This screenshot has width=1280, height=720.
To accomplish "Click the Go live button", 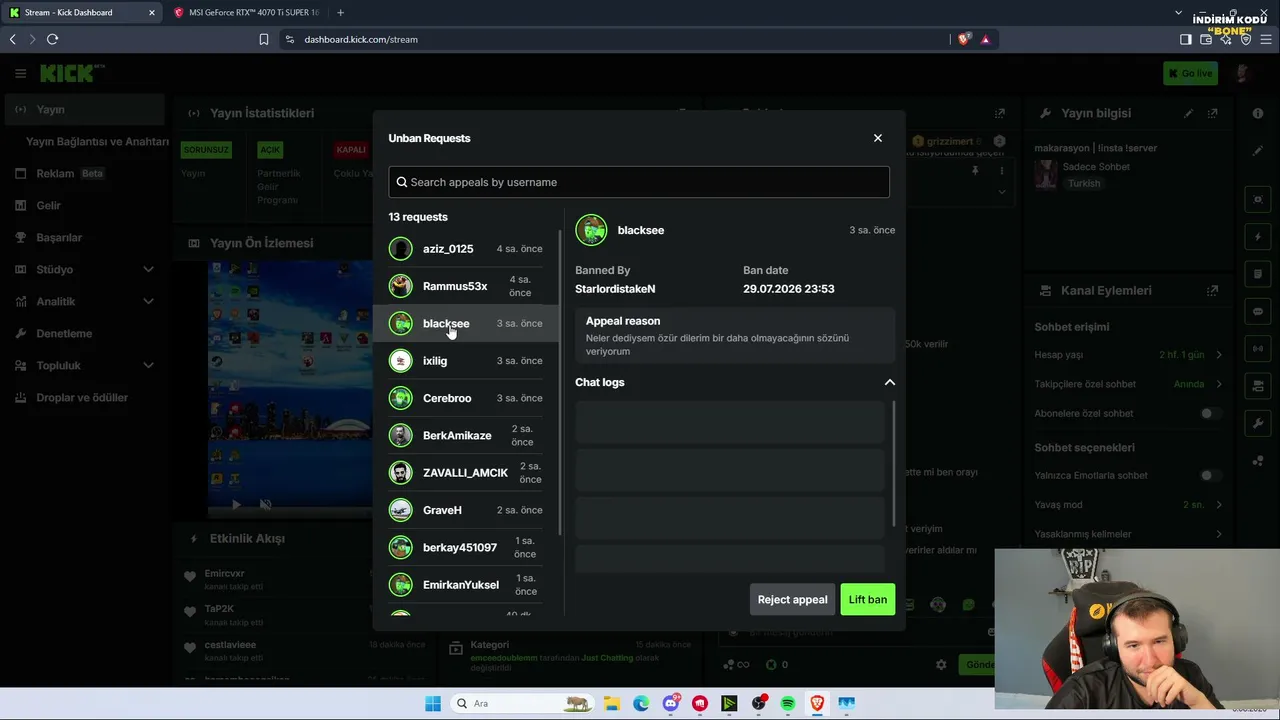I will click(x=1190, y=73).
